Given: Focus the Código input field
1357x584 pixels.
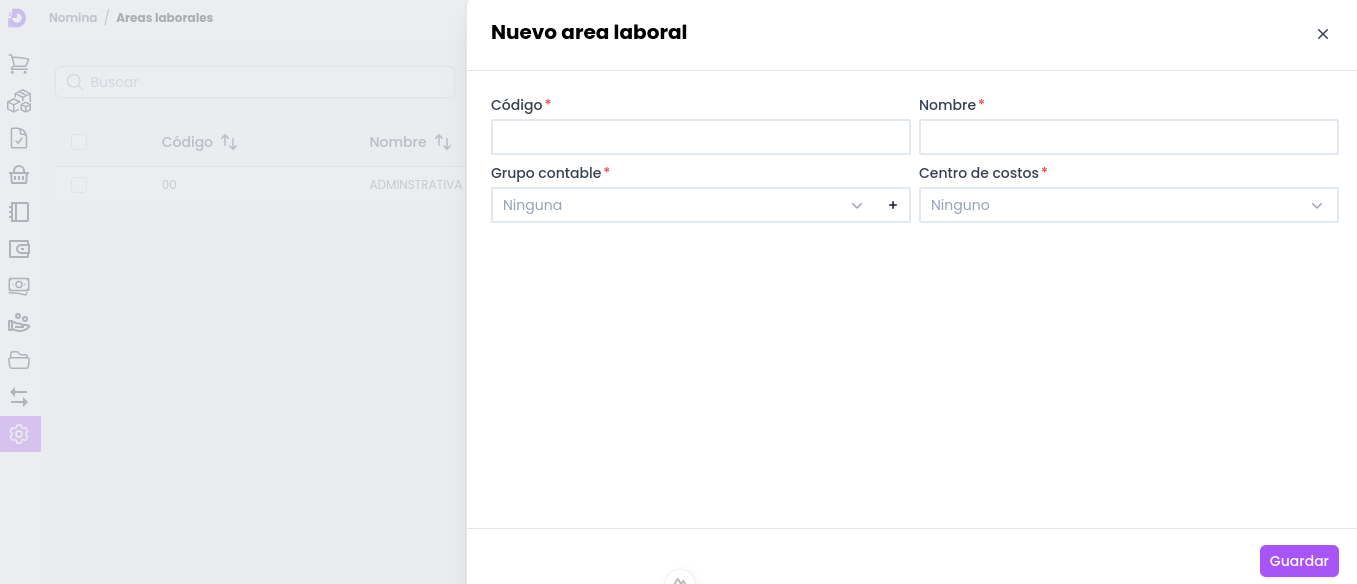Looking at the screenshot, I should pos(700,137).
